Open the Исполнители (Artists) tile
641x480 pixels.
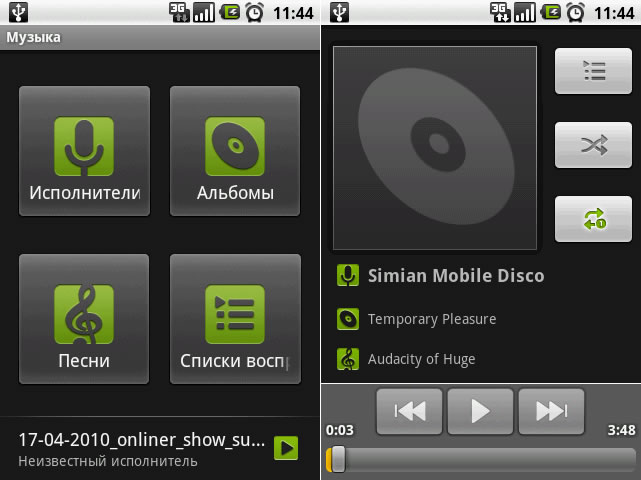84,151
